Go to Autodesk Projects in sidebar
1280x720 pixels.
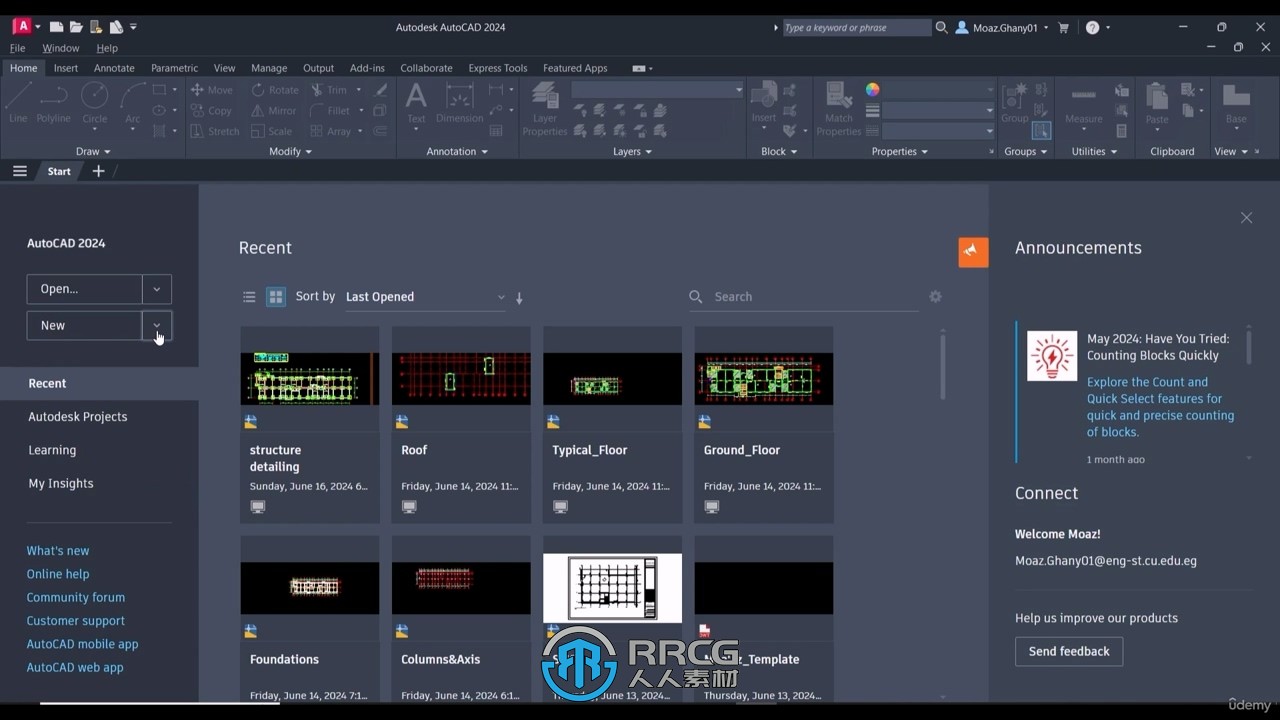pos(78,417)
